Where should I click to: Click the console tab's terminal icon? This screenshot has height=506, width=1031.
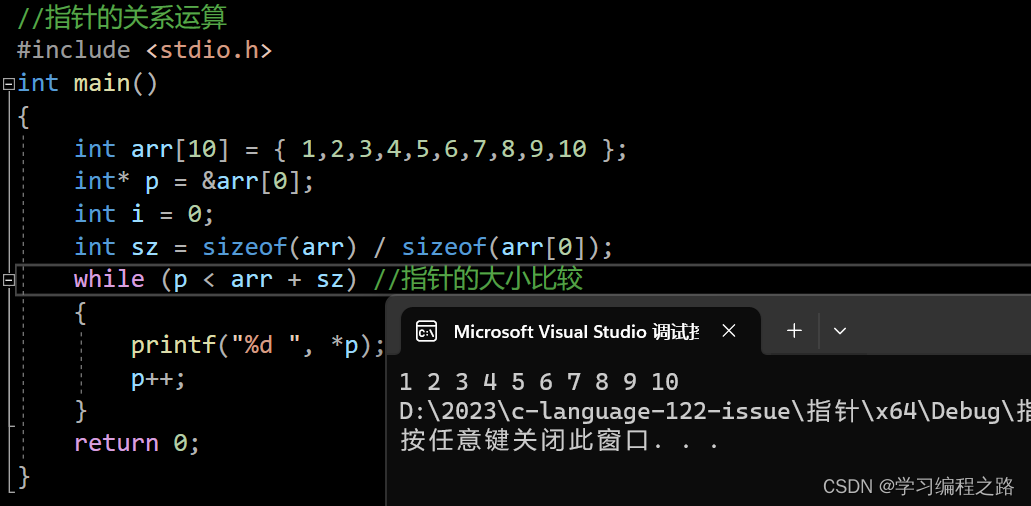click(x=427, y=331)
